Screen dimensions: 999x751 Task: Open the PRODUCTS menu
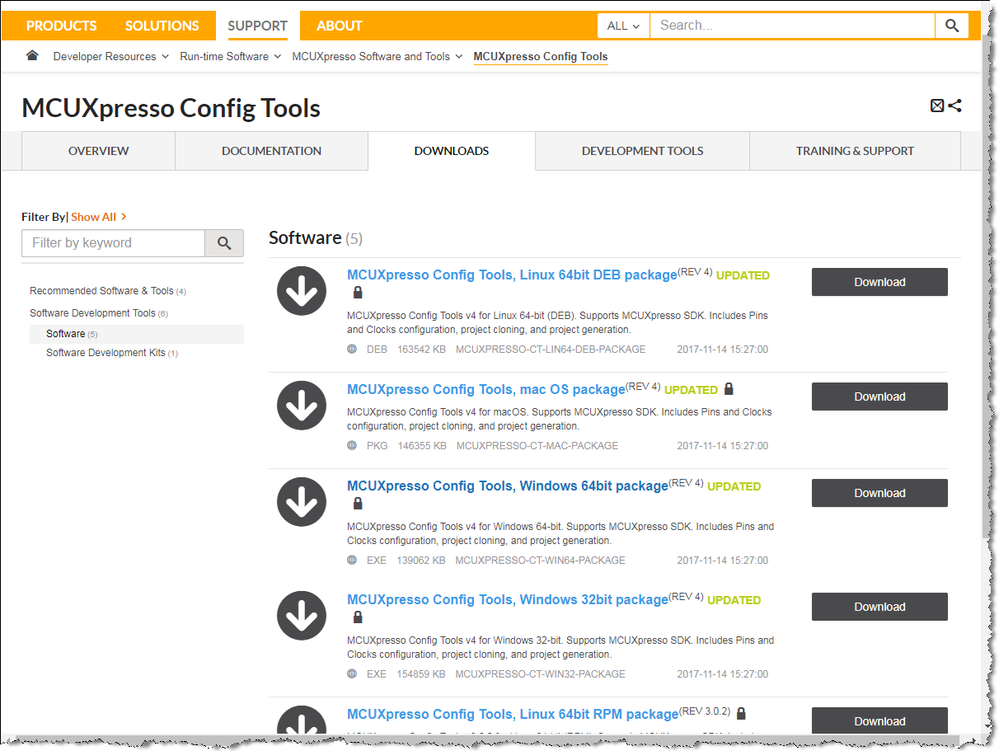pos(61,25)
